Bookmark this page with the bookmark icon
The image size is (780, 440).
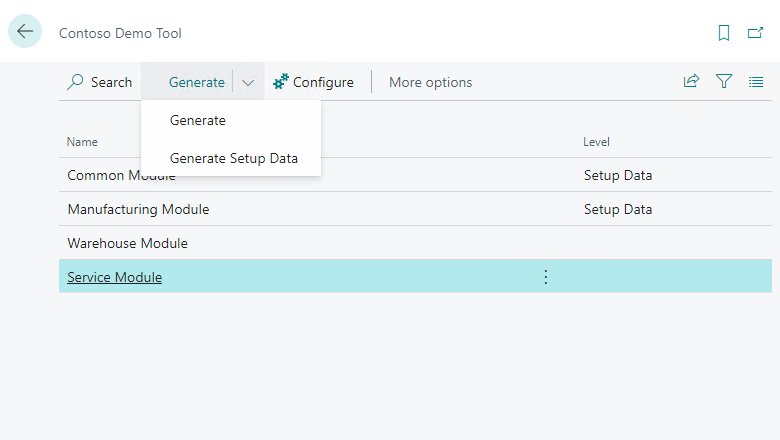coord(724,33)
